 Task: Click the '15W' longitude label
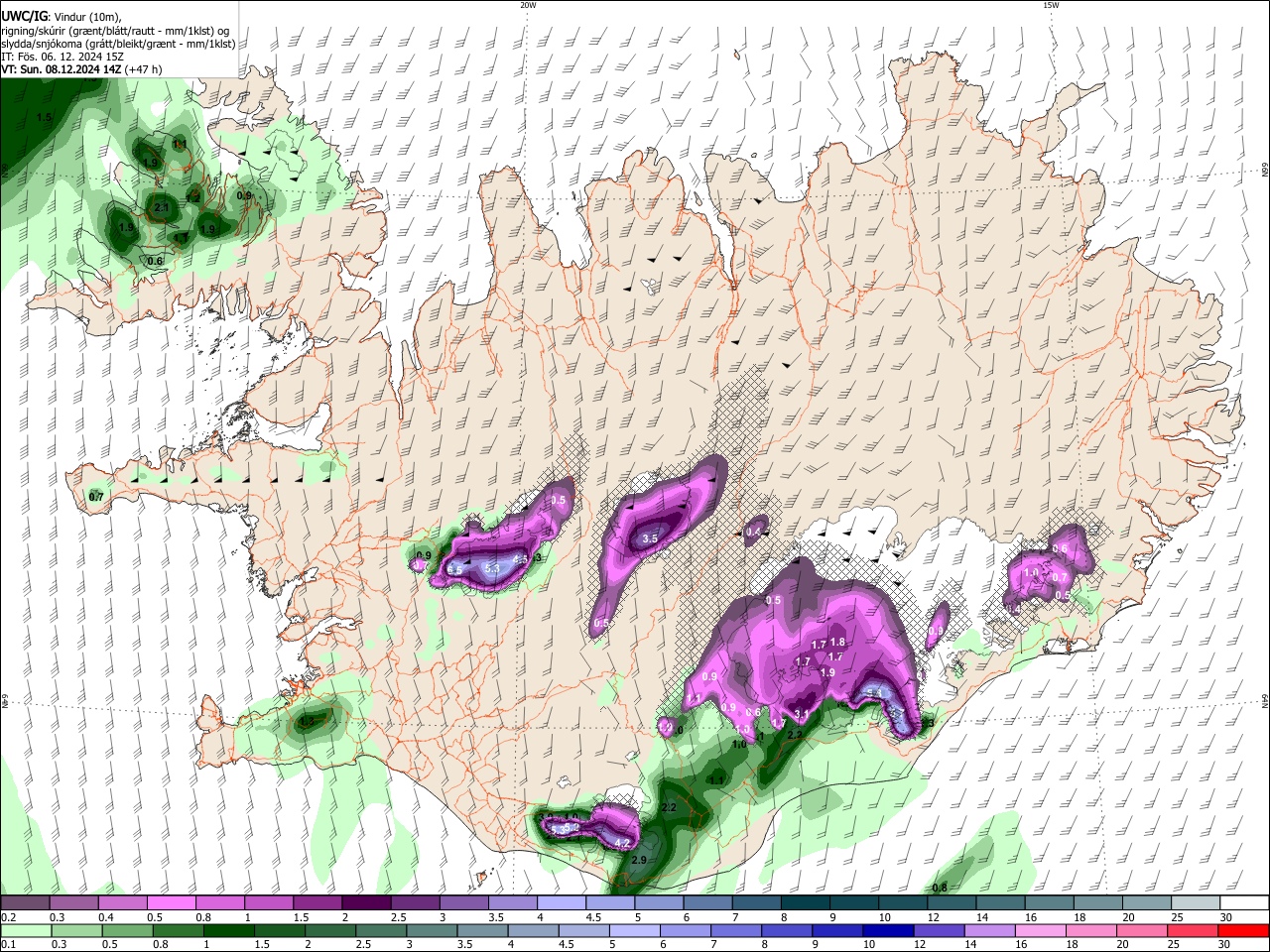click(x=1051, y=5)
